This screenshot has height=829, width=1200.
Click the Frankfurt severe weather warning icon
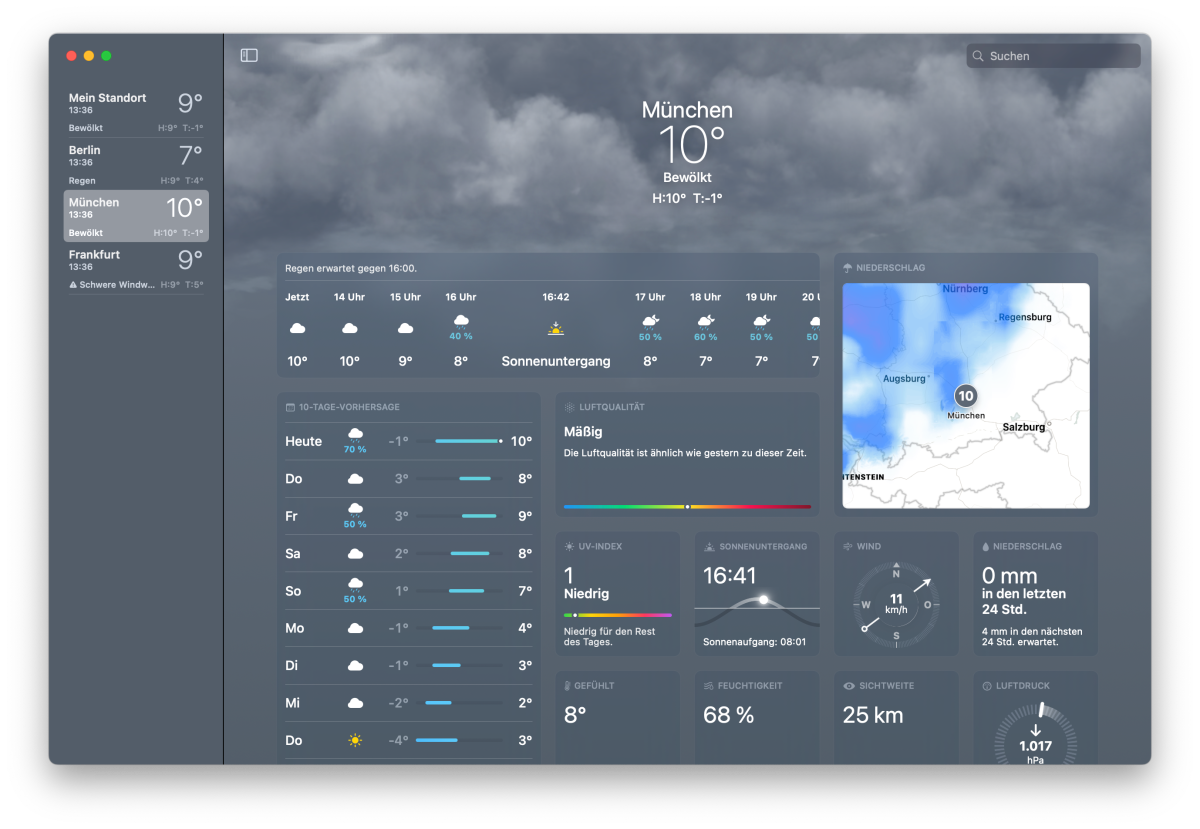click(72, 285)
